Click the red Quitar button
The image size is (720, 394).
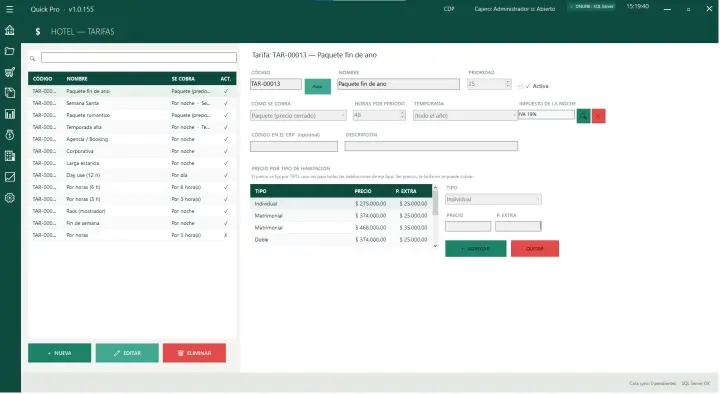coord(535,248)
